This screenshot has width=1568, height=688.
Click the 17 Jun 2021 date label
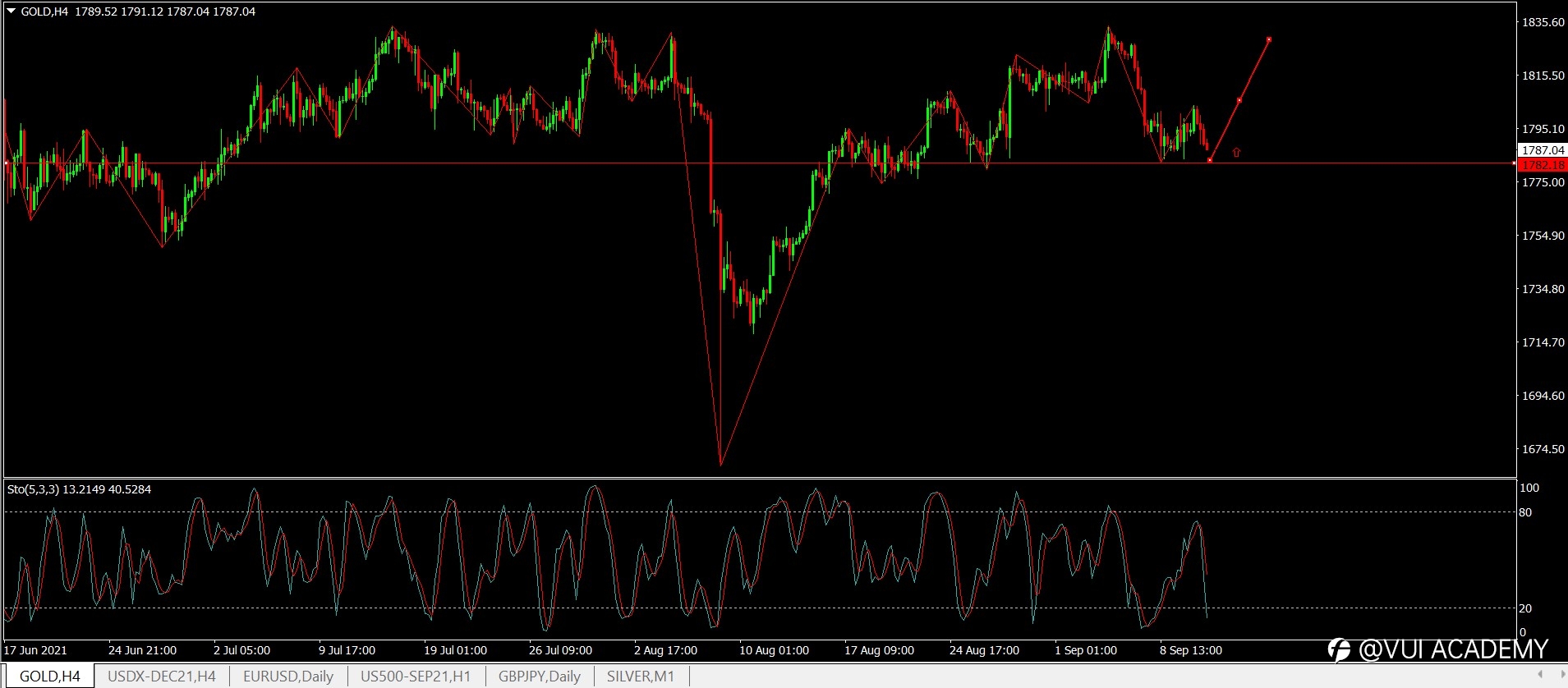click(x=35, y=650)
